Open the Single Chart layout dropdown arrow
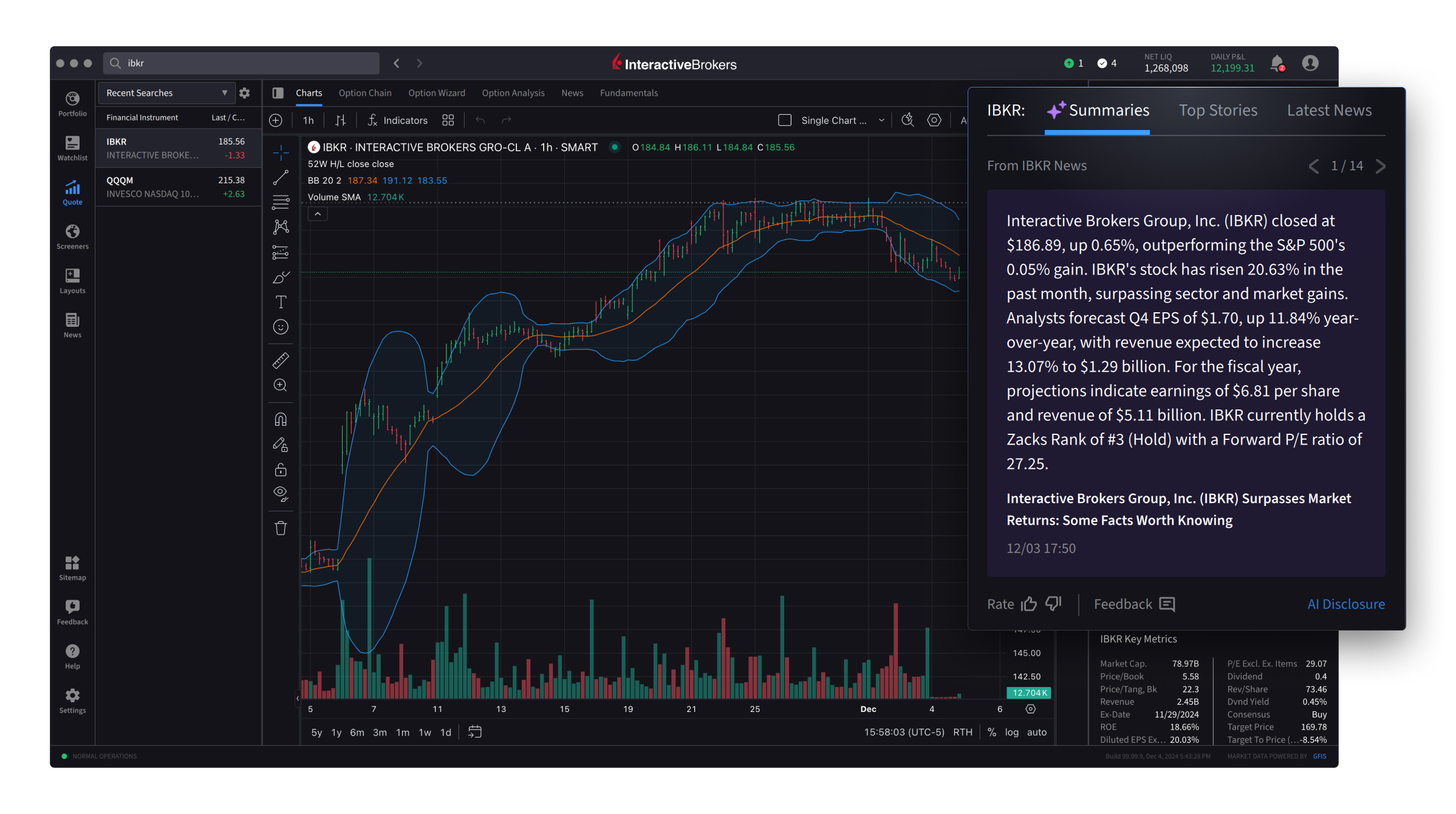This screenshot has height=814, width=1456. click(x=881, y=120)
